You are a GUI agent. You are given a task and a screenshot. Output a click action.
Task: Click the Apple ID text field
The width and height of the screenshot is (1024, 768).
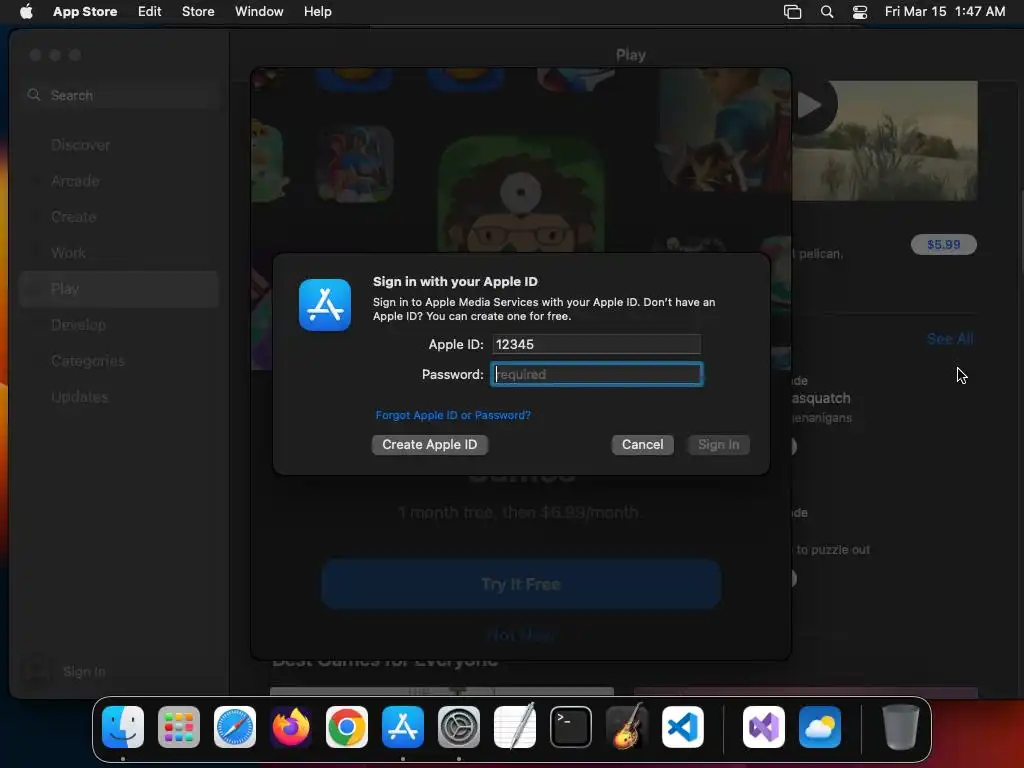tap(596, 344)
